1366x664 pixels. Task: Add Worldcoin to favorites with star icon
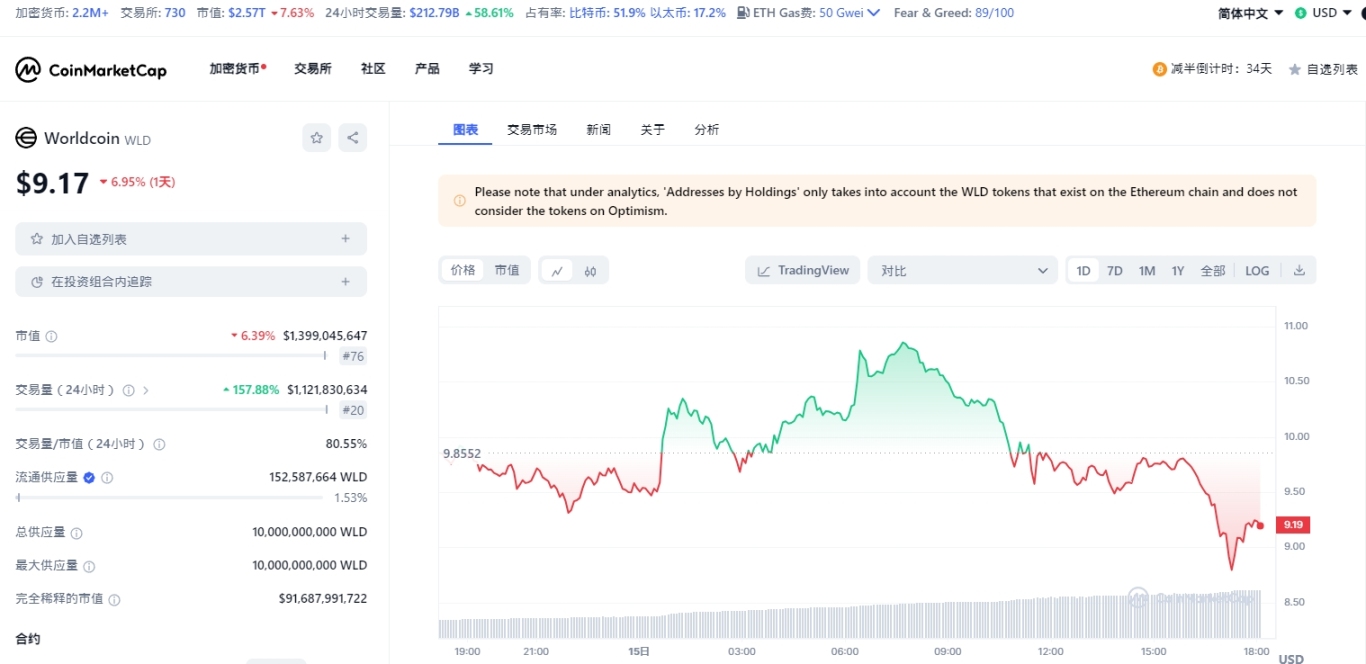pyautogui.click(x=317, y=138)
